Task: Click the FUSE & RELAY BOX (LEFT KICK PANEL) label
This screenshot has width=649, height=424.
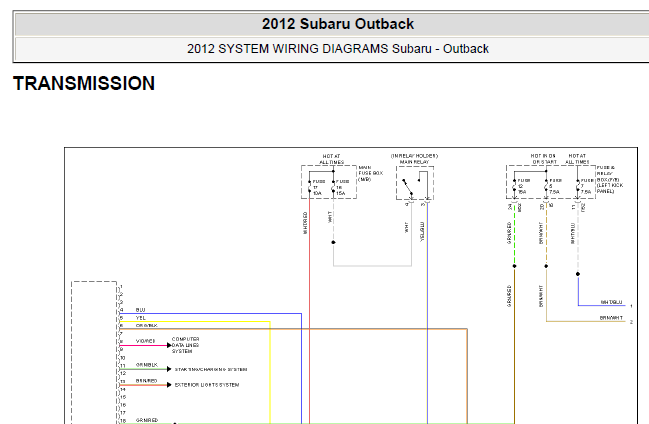Action: [x=609, y=179]
